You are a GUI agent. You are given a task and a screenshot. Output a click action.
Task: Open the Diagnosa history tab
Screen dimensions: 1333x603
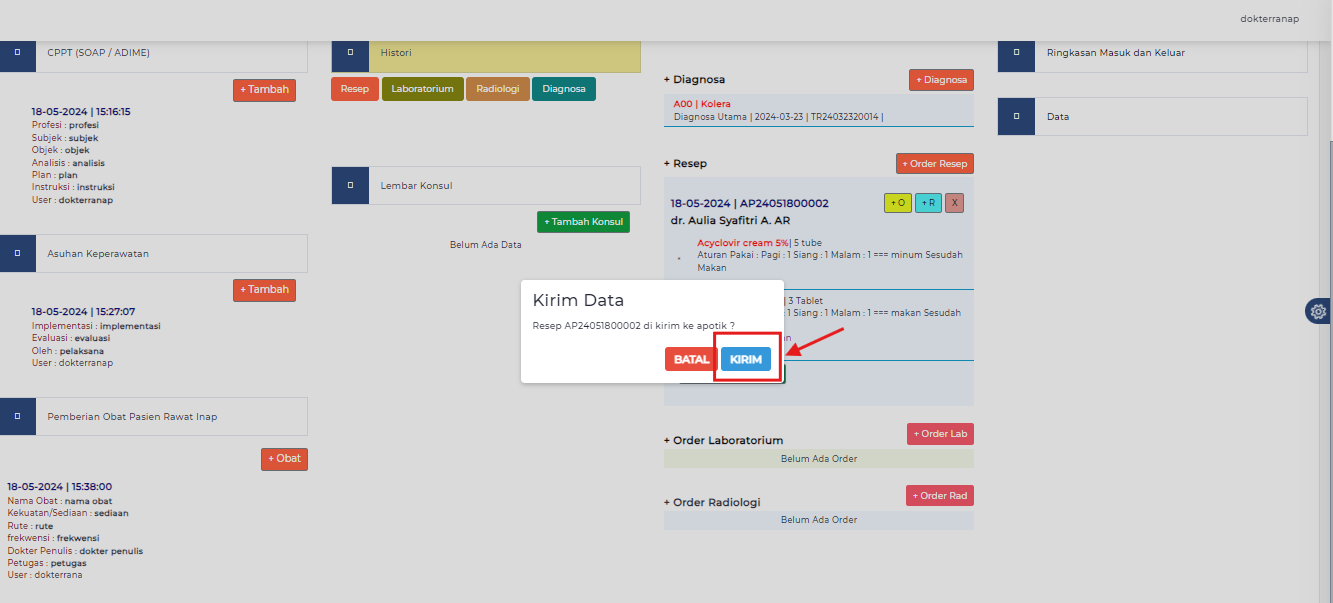(x=563, y=89)
